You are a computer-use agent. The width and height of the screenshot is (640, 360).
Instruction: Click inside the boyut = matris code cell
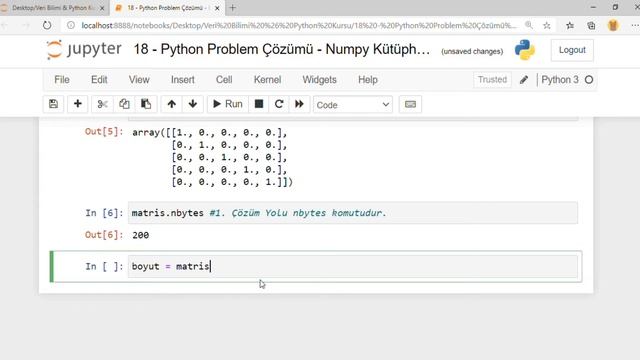point(353,267)
